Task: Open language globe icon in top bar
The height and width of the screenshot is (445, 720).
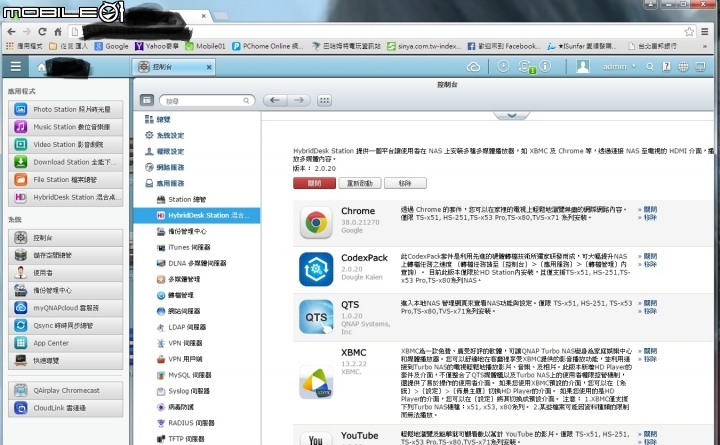Action: point(683,67)
